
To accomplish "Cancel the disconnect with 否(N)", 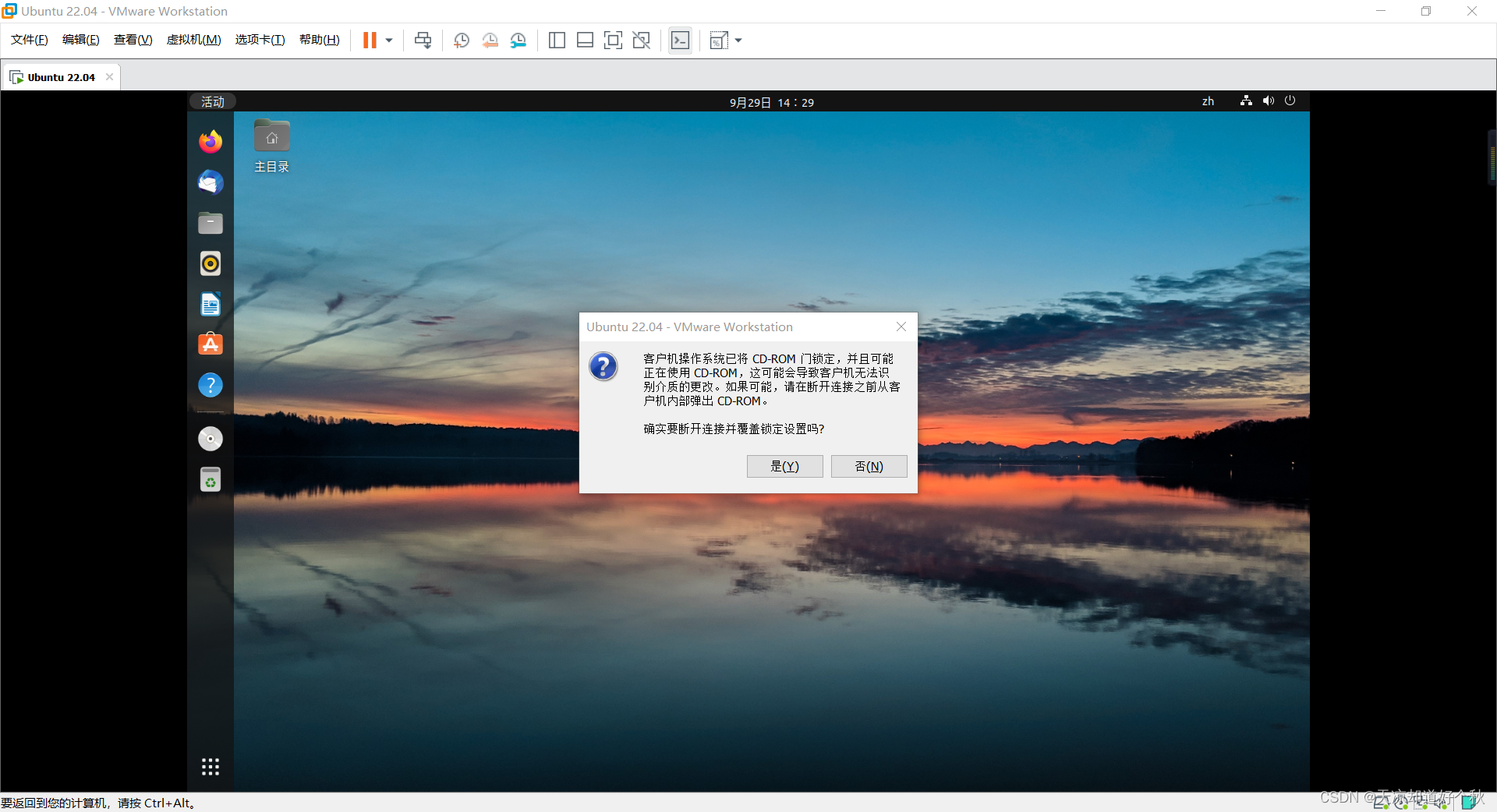I will [869, 466].
